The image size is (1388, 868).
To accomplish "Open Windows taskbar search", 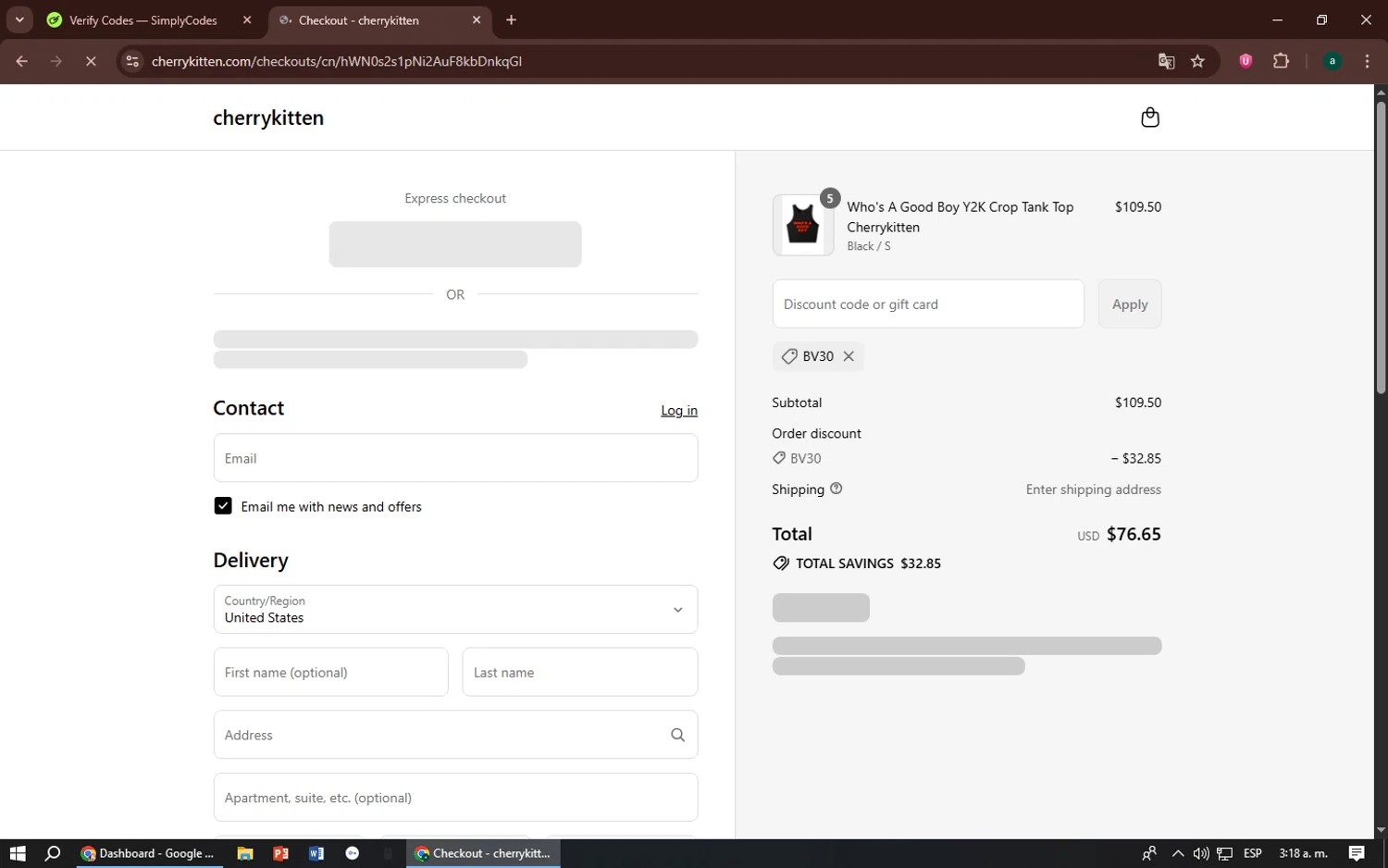I will pyautogui.click(x=53, y=853).
